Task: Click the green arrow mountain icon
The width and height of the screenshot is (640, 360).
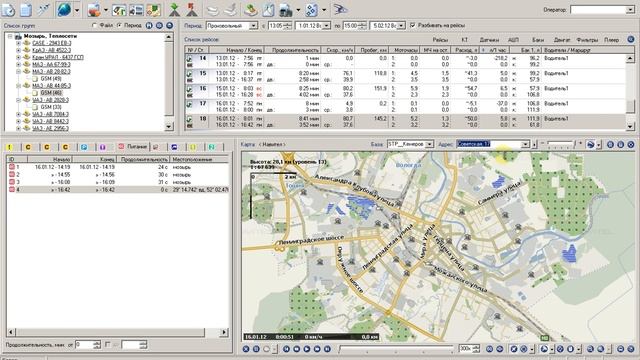Action: point(174,9)
